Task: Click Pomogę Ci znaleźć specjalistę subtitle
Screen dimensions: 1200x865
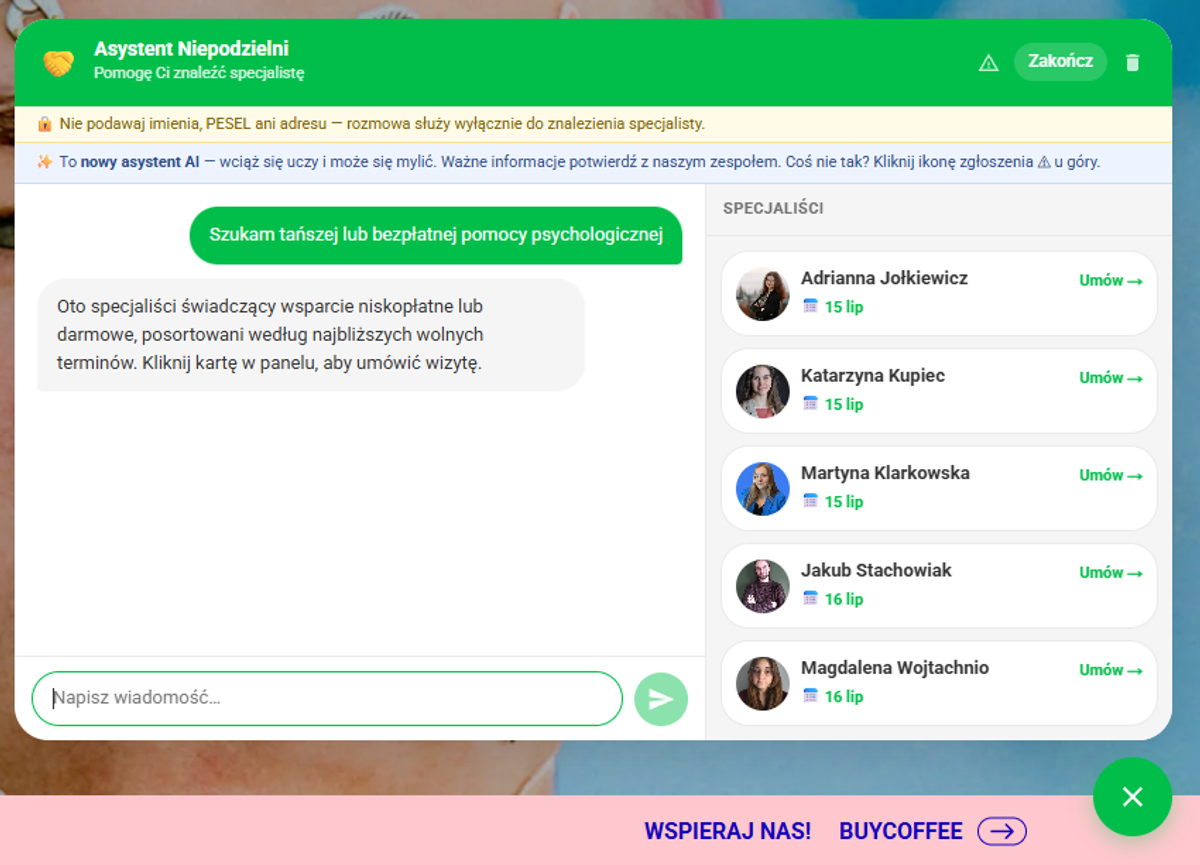Action: pos(199,73)
